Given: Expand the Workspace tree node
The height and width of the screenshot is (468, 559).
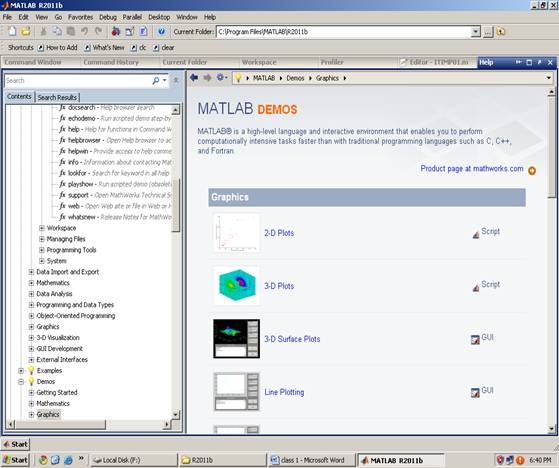Looking at the screenshot, I should pyautogui.click(x=42, y=228).
